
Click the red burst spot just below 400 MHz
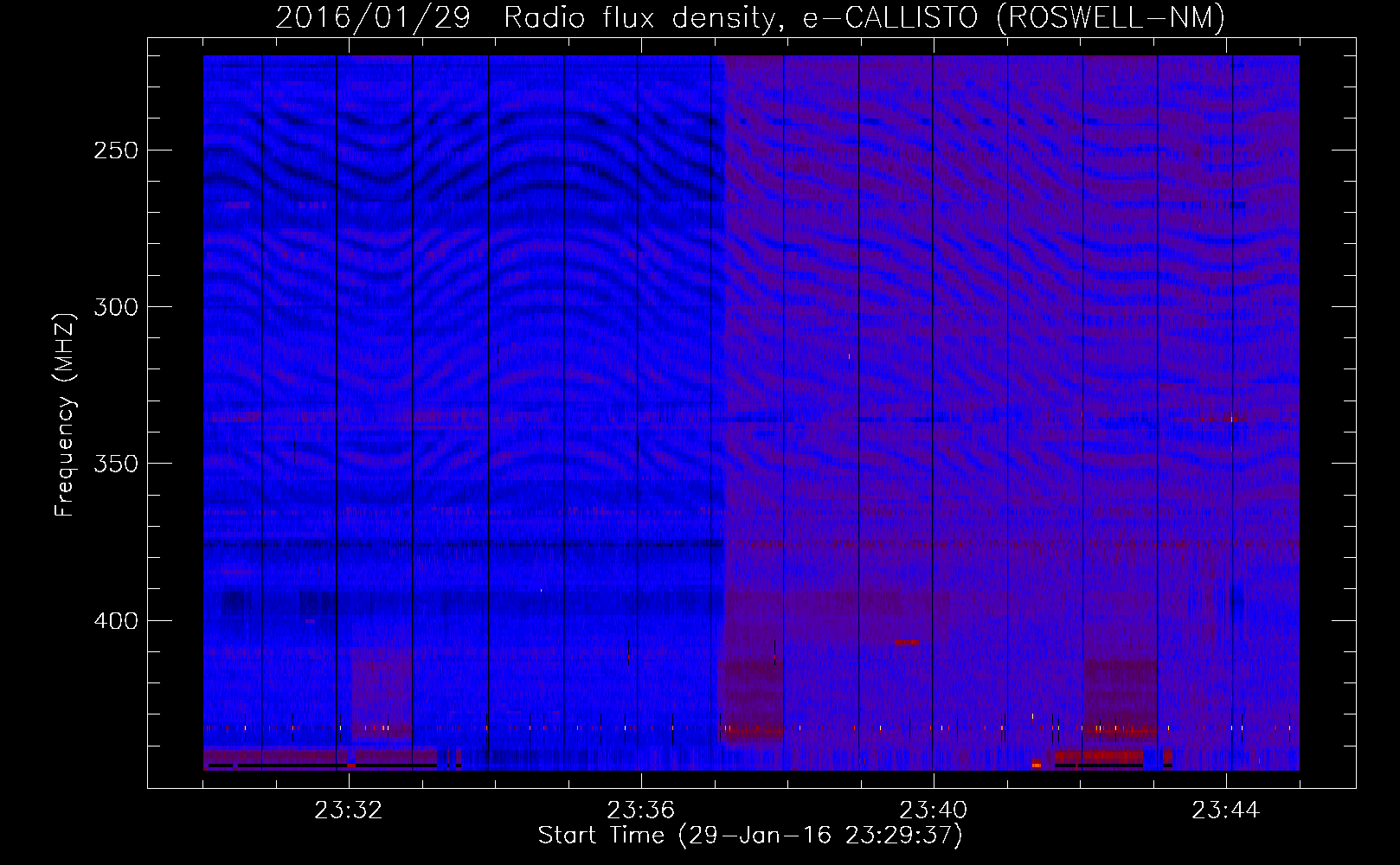point(906,642)
